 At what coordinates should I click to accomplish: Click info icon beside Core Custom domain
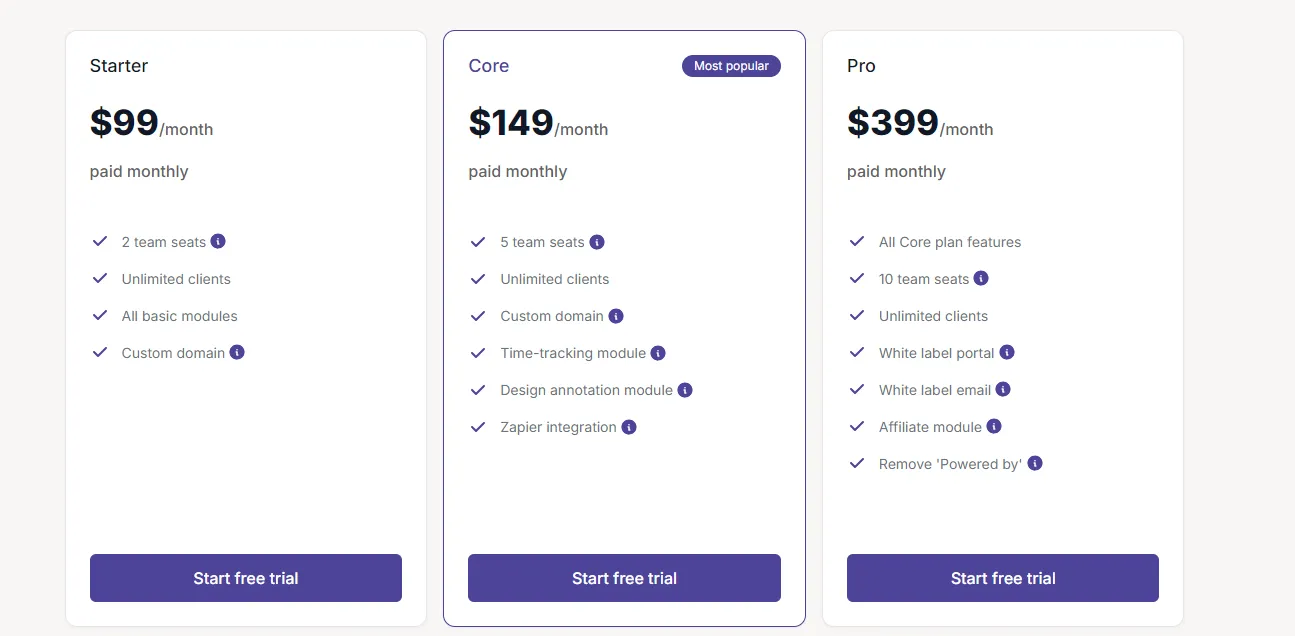[x=616, y=315]
